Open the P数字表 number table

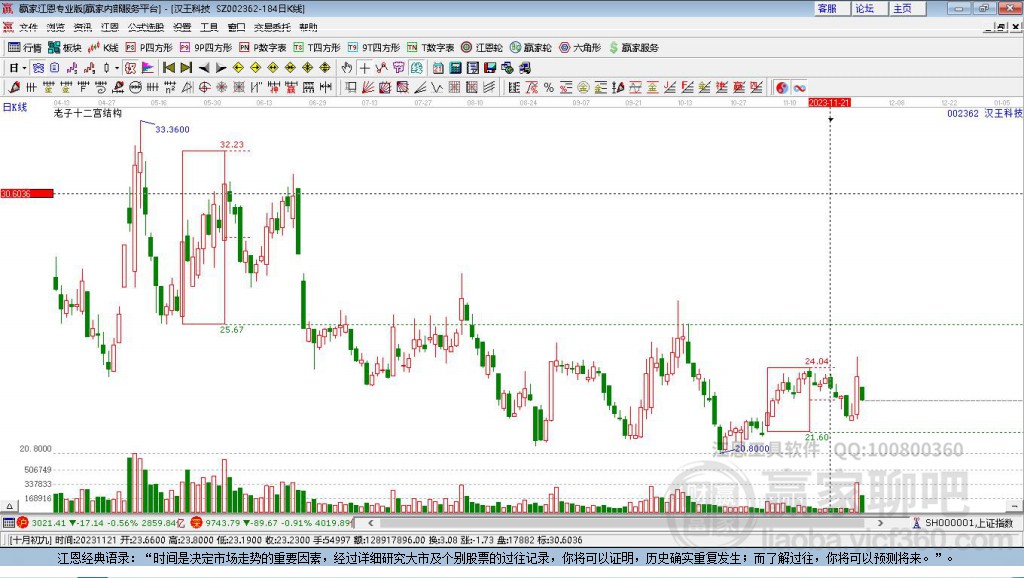pyautogui.click(x=263, y=48)
